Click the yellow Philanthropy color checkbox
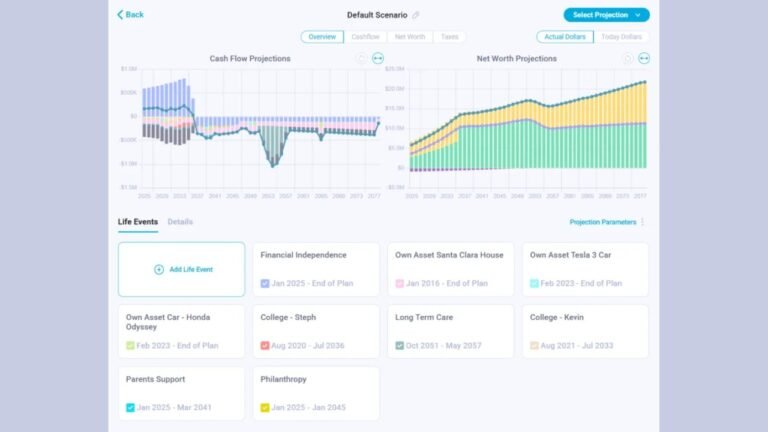This screenshot has height=432, width=768. click(x=264, y=408)
